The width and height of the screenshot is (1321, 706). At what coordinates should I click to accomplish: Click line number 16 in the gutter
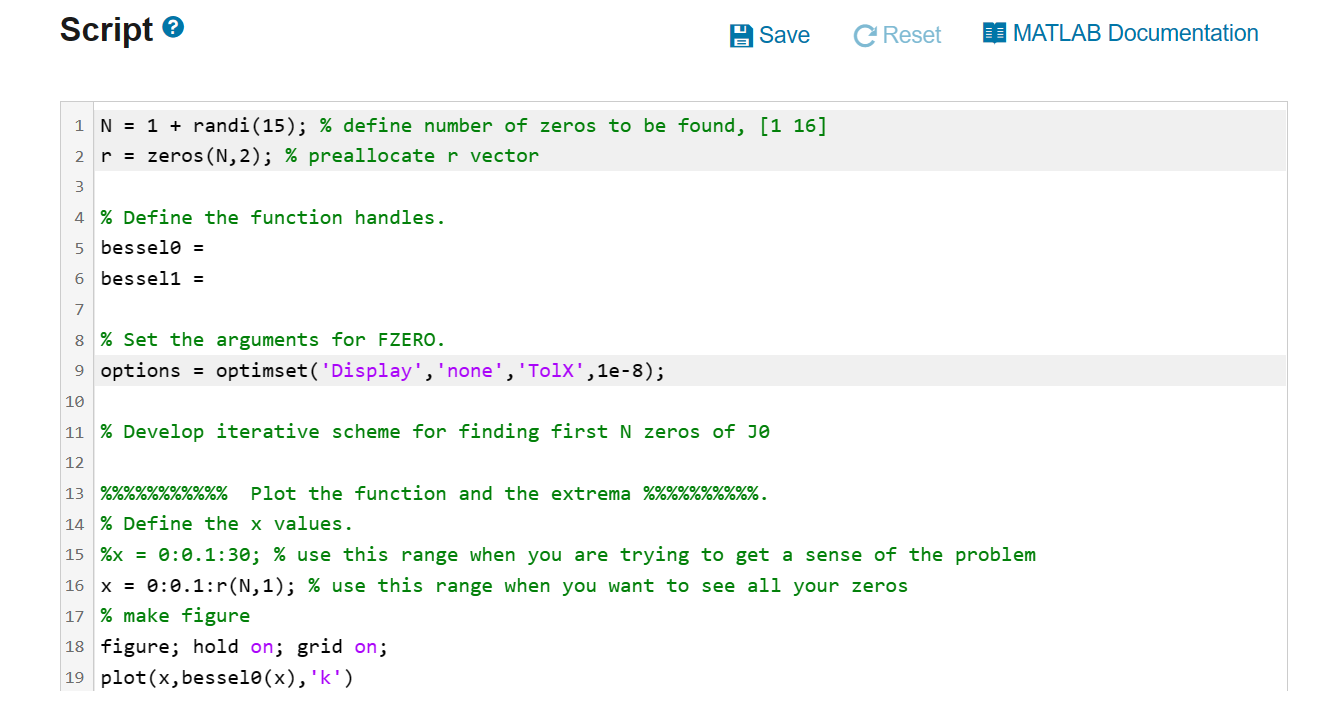click(74, 586)
